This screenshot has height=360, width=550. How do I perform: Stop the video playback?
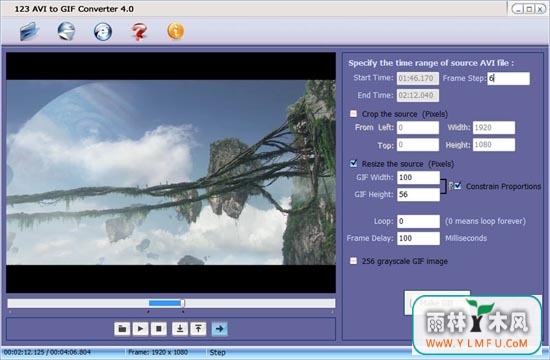pos(159,329)
